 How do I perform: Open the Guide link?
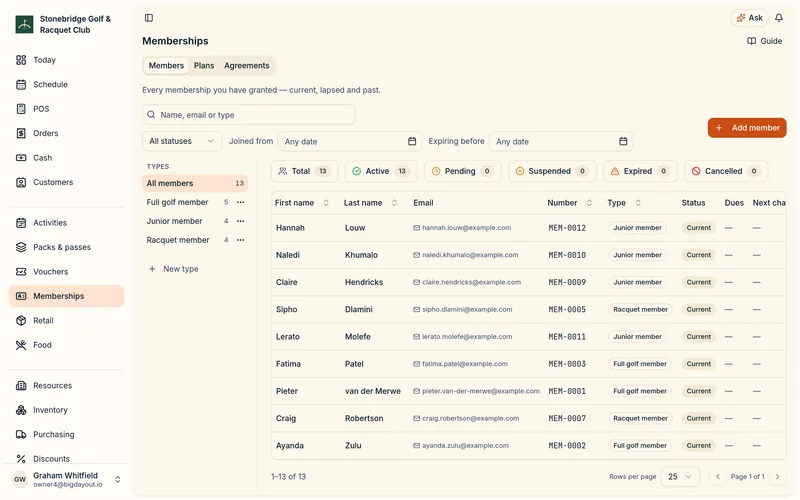pyautogui.click(x=764, y=41)
